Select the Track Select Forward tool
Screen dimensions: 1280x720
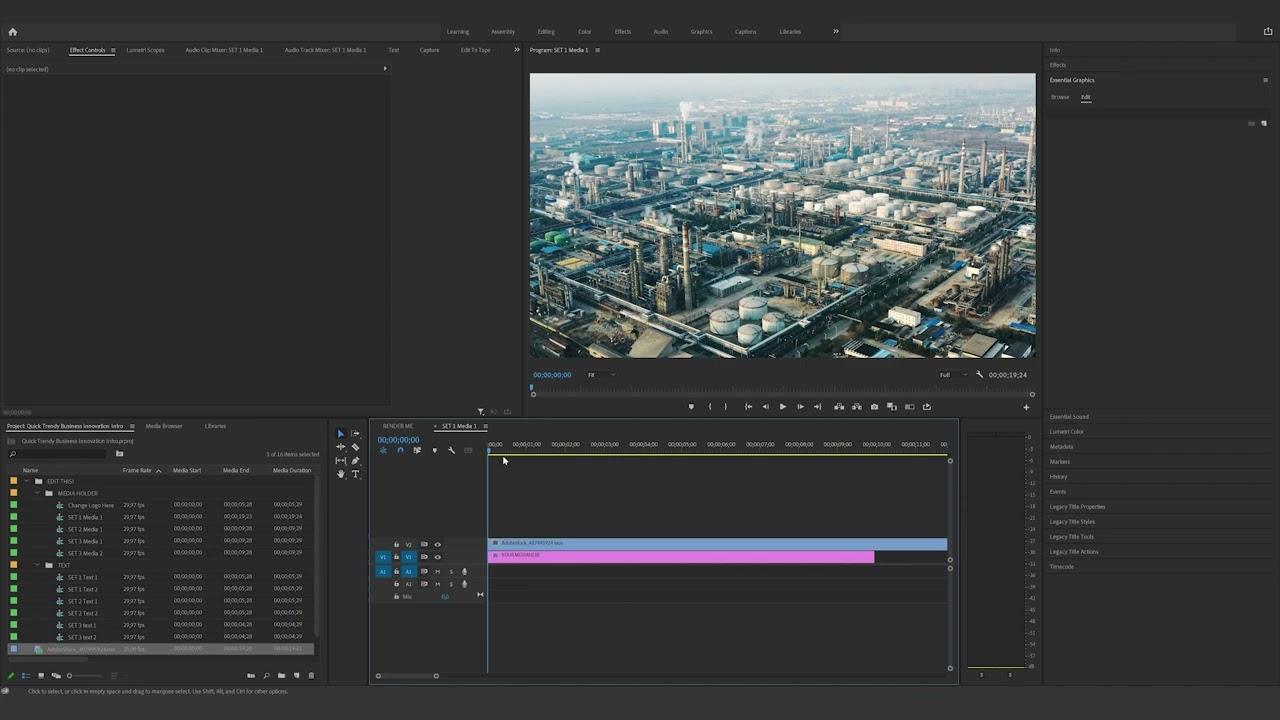(355, 434)
